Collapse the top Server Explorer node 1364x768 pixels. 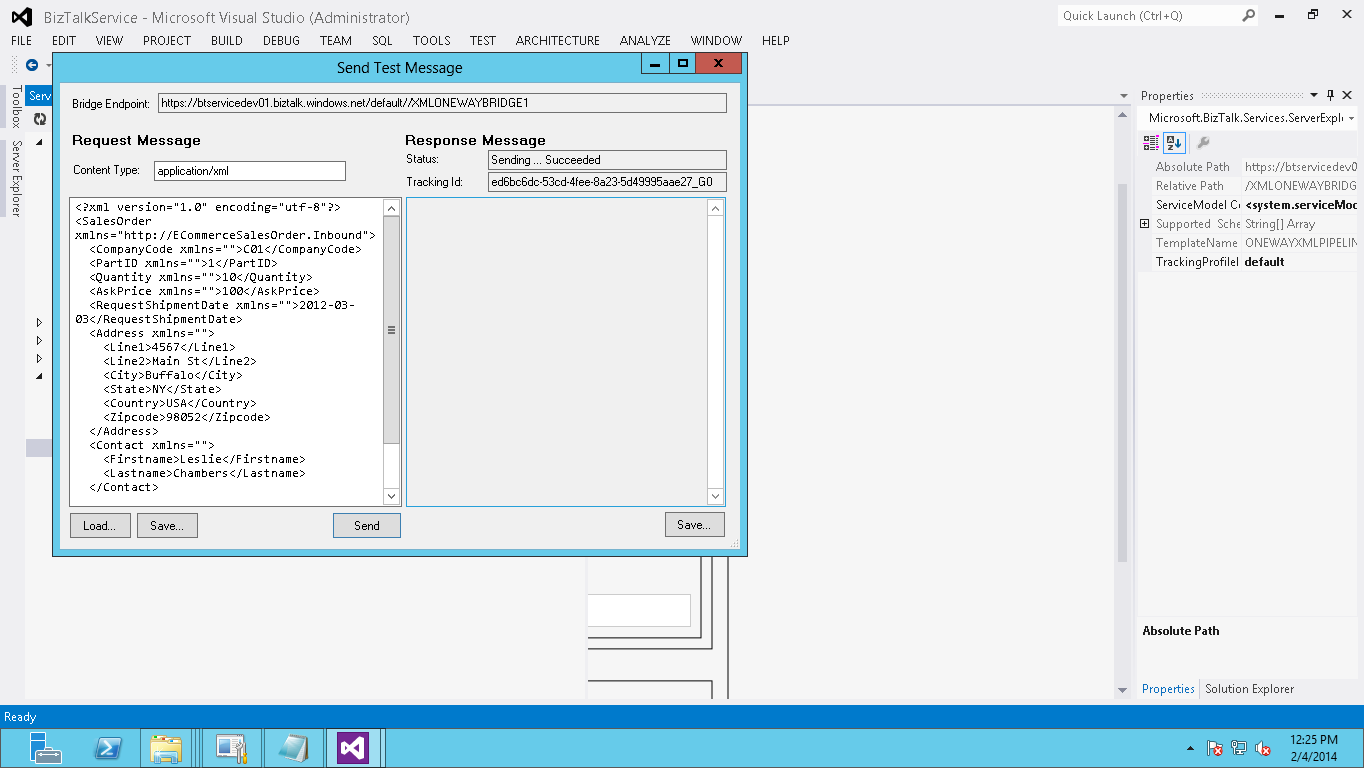(40, 142)
